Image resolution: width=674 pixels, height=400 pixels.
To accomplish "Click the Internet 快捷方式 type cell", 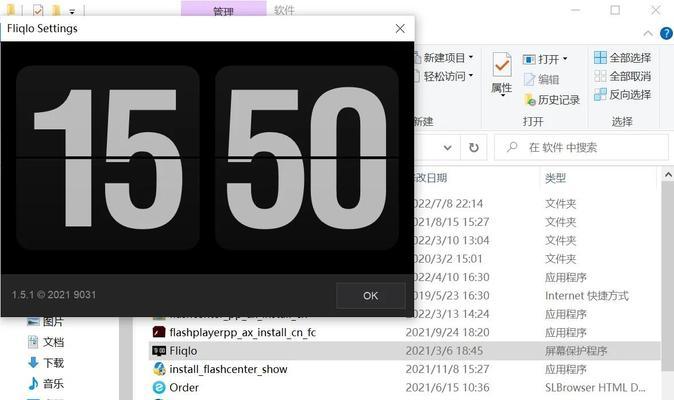I will (x=587, y=296).
